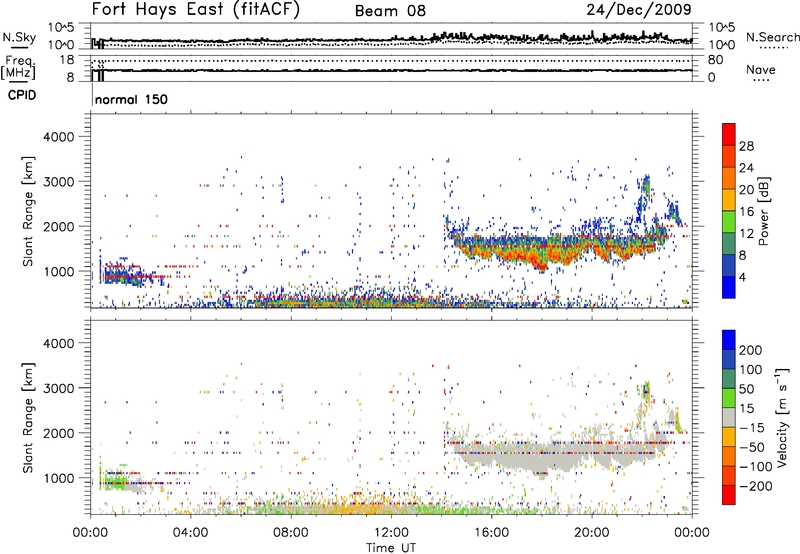Image resolution: width=800 pixels, height=554 pixels.
Task: Click the "200" tick on Velocity color bar
Action: pos(751,350)
